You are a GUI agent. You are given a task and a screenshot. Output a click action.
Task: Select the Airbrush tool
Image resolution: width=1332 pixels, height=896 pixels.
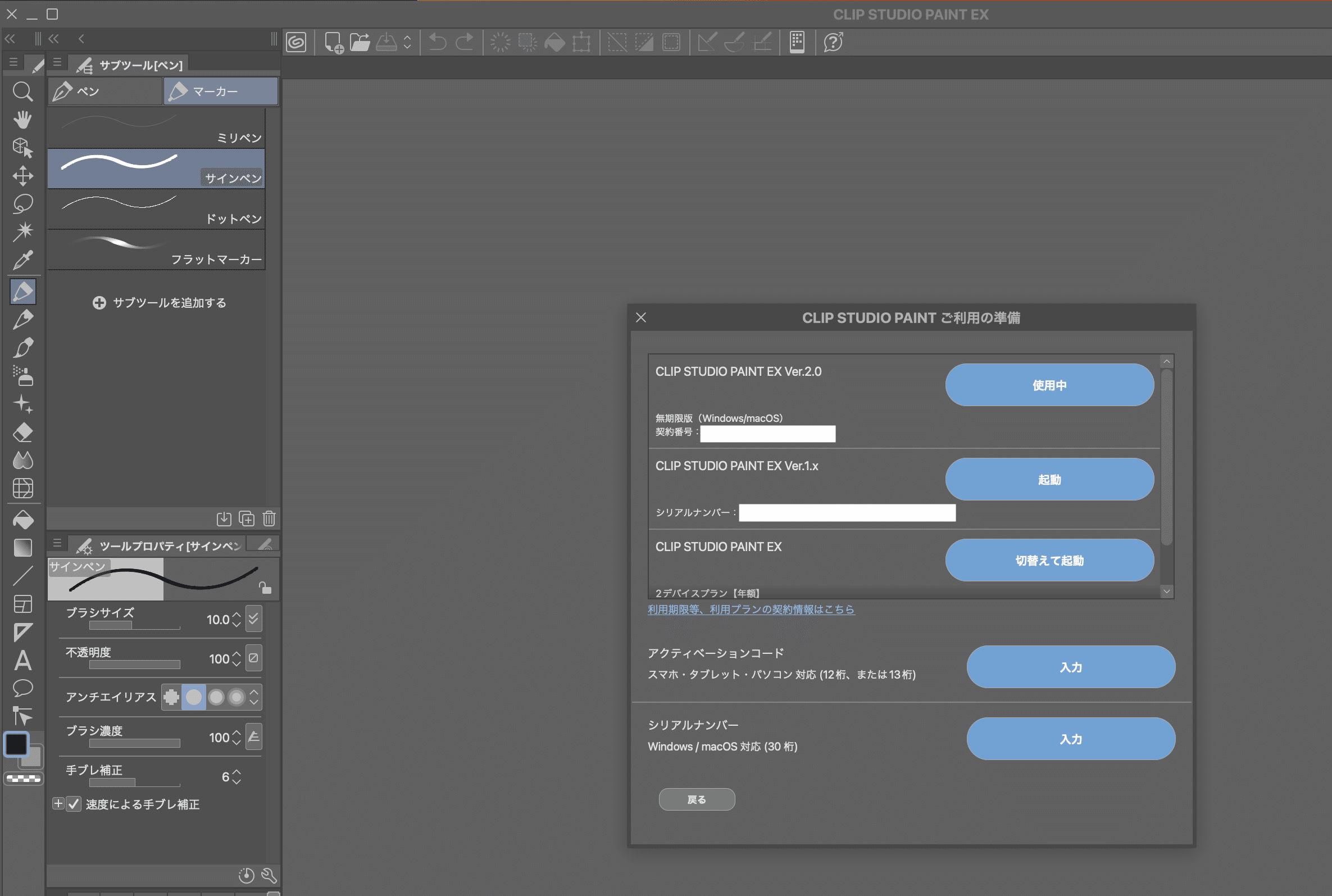coord(23,376)
